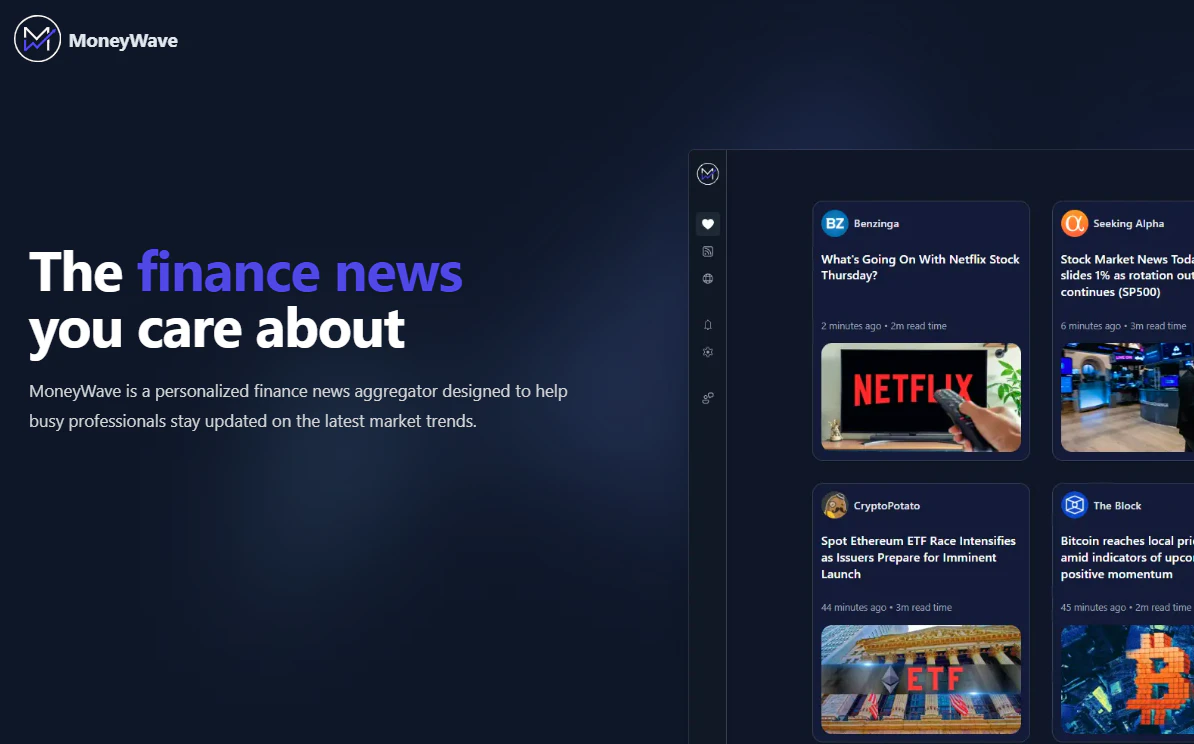1194x744 pixels.
Task: Click the '6 minutes ago • 3m read time' text
Action: [1123, 326]
